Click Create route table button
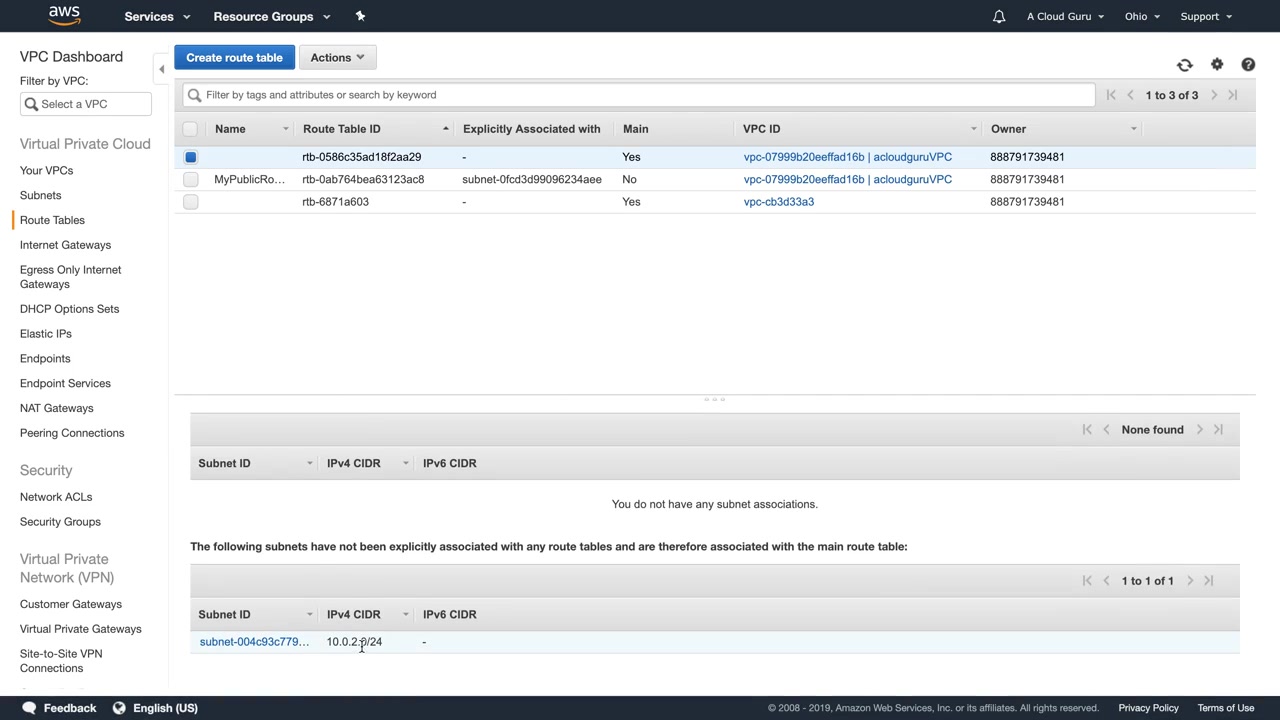1280x720 pixels. [234, 58]
